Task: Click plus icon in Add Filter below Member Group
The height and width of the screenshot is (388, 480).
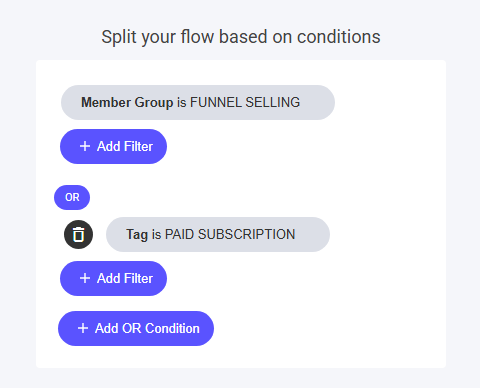Action: click(x=85, y=146)
